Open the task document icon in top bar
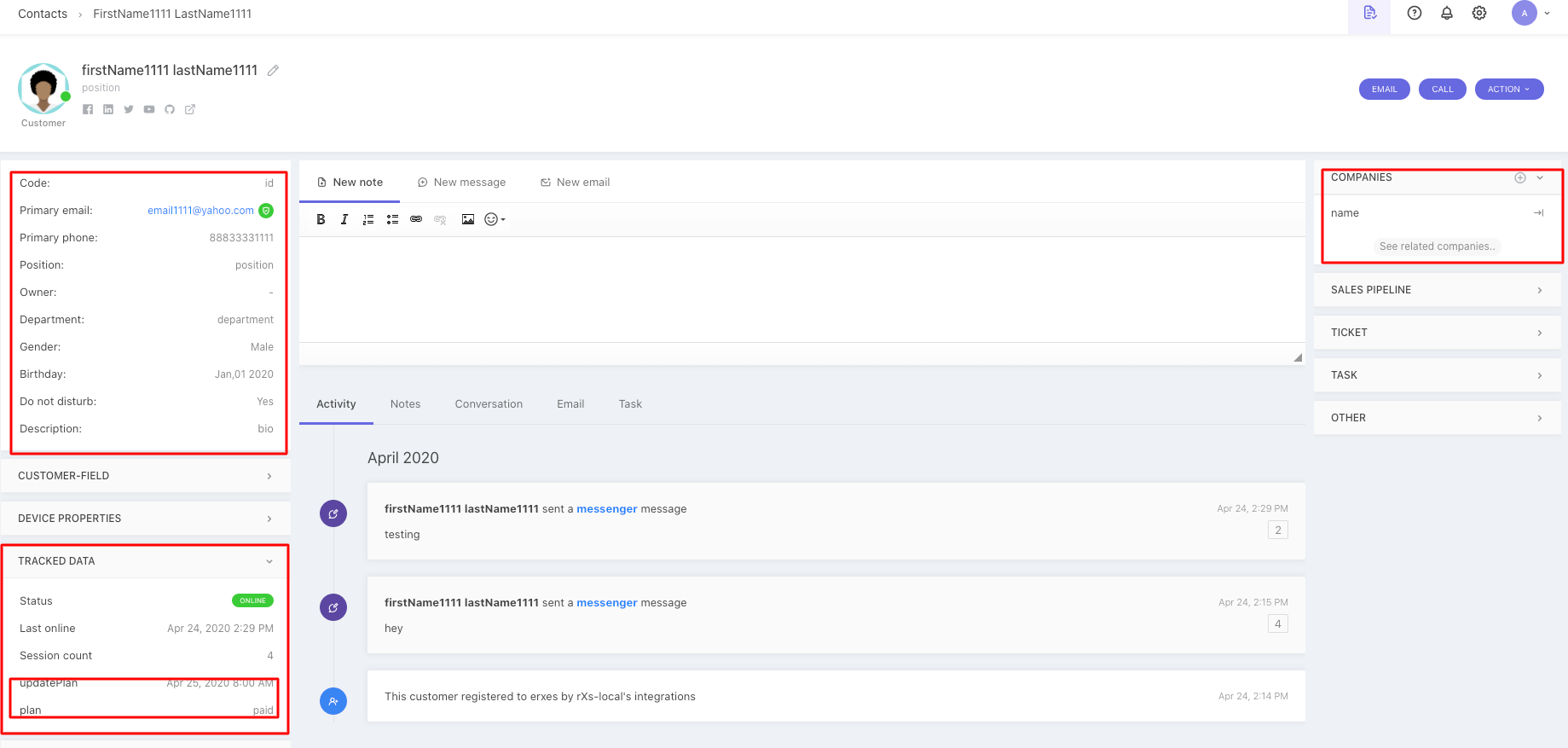1568x748 pixels. pyautogui.click(x=1369, y=13)
